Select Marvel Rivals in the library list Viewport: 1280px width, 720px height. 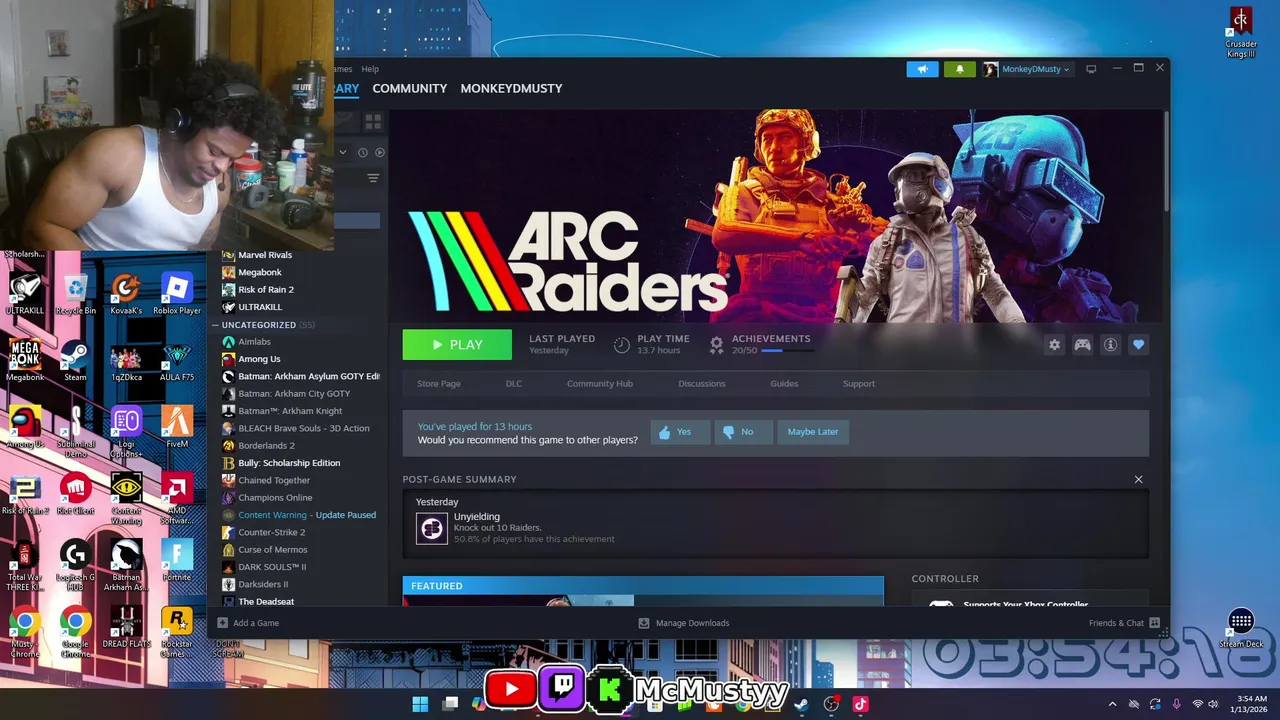[265, 255]
